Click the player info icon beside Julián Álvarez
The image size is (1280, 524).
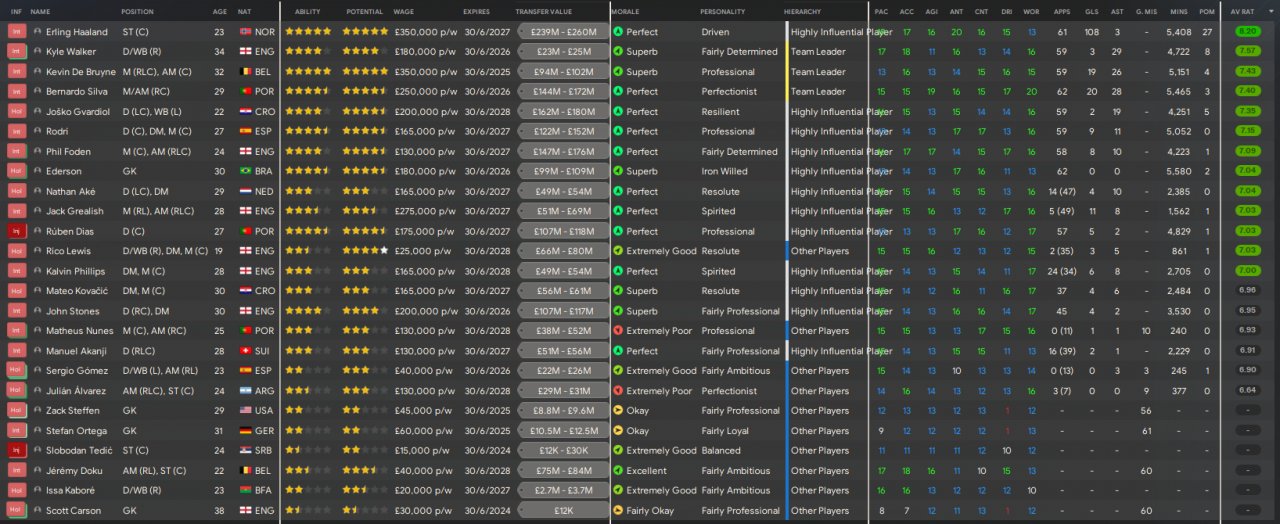coord(37,390)
